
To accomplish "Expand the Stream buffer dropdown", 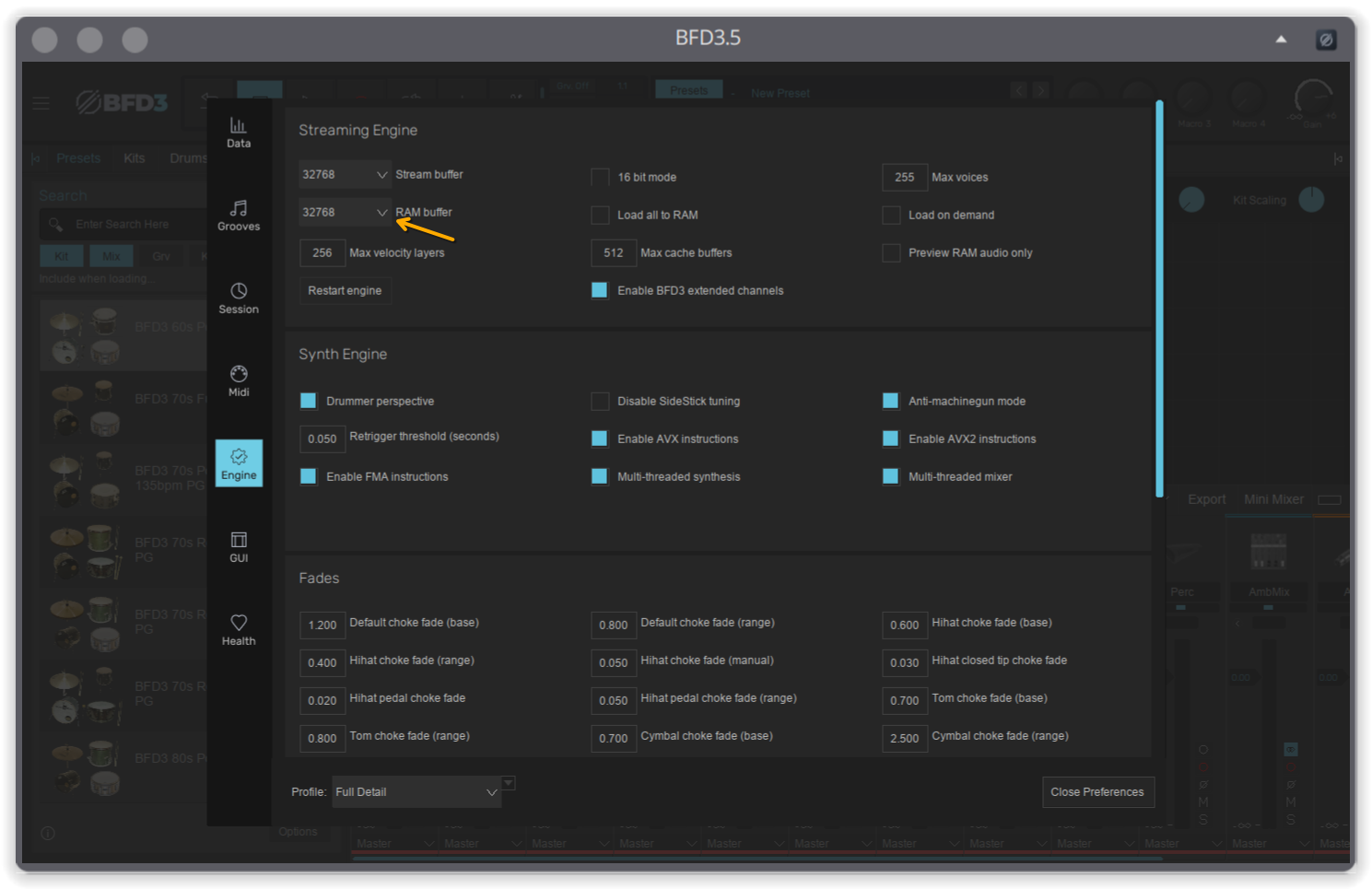I will 346,175.
